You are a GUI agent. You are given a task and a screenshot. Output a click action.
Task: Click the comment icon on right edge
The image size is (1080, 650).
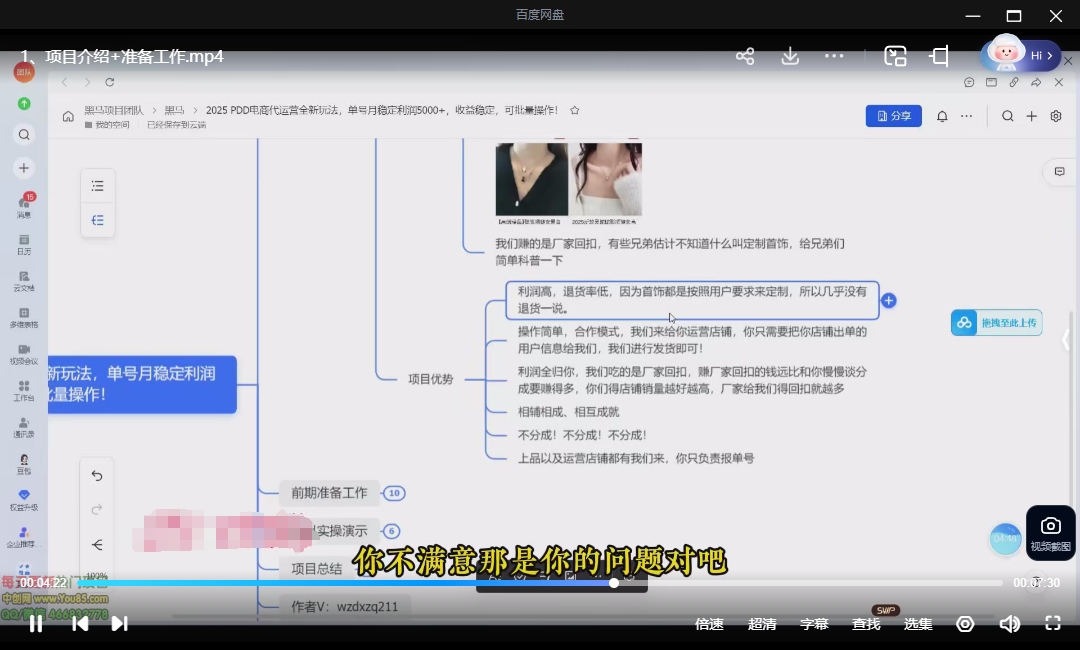(x=1059, y=171)
